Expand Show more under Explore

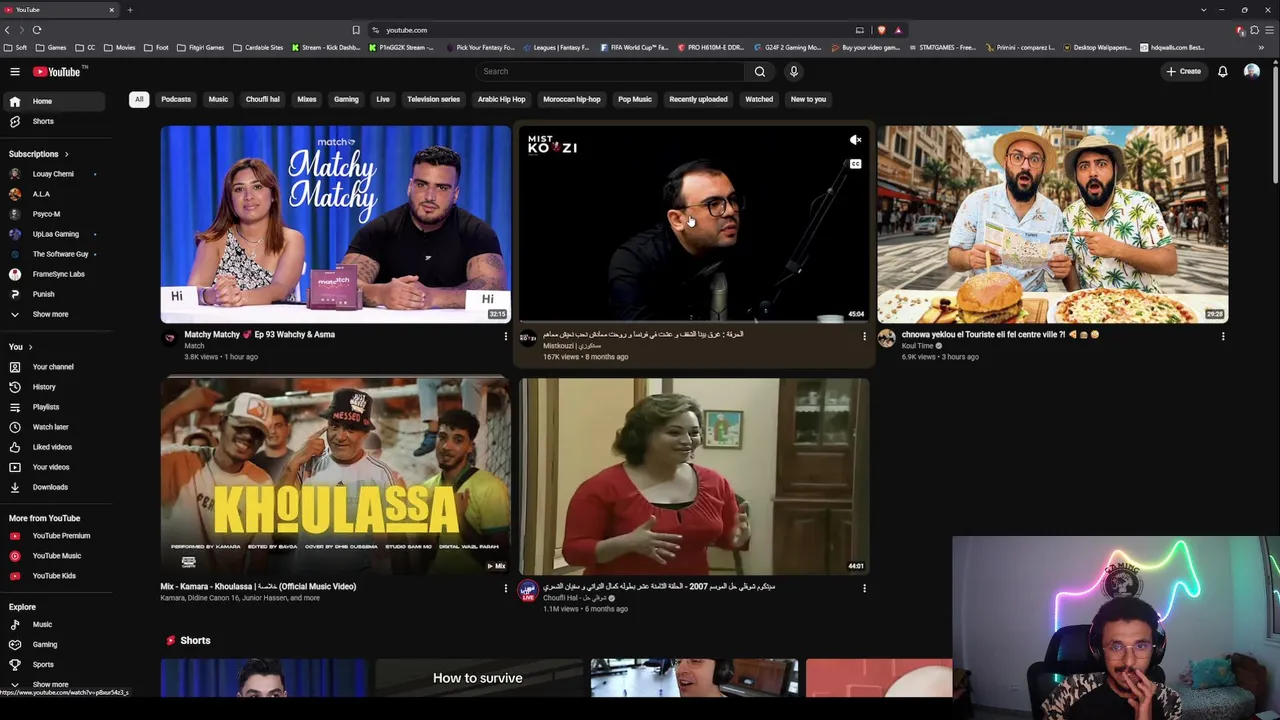point(53,685)
